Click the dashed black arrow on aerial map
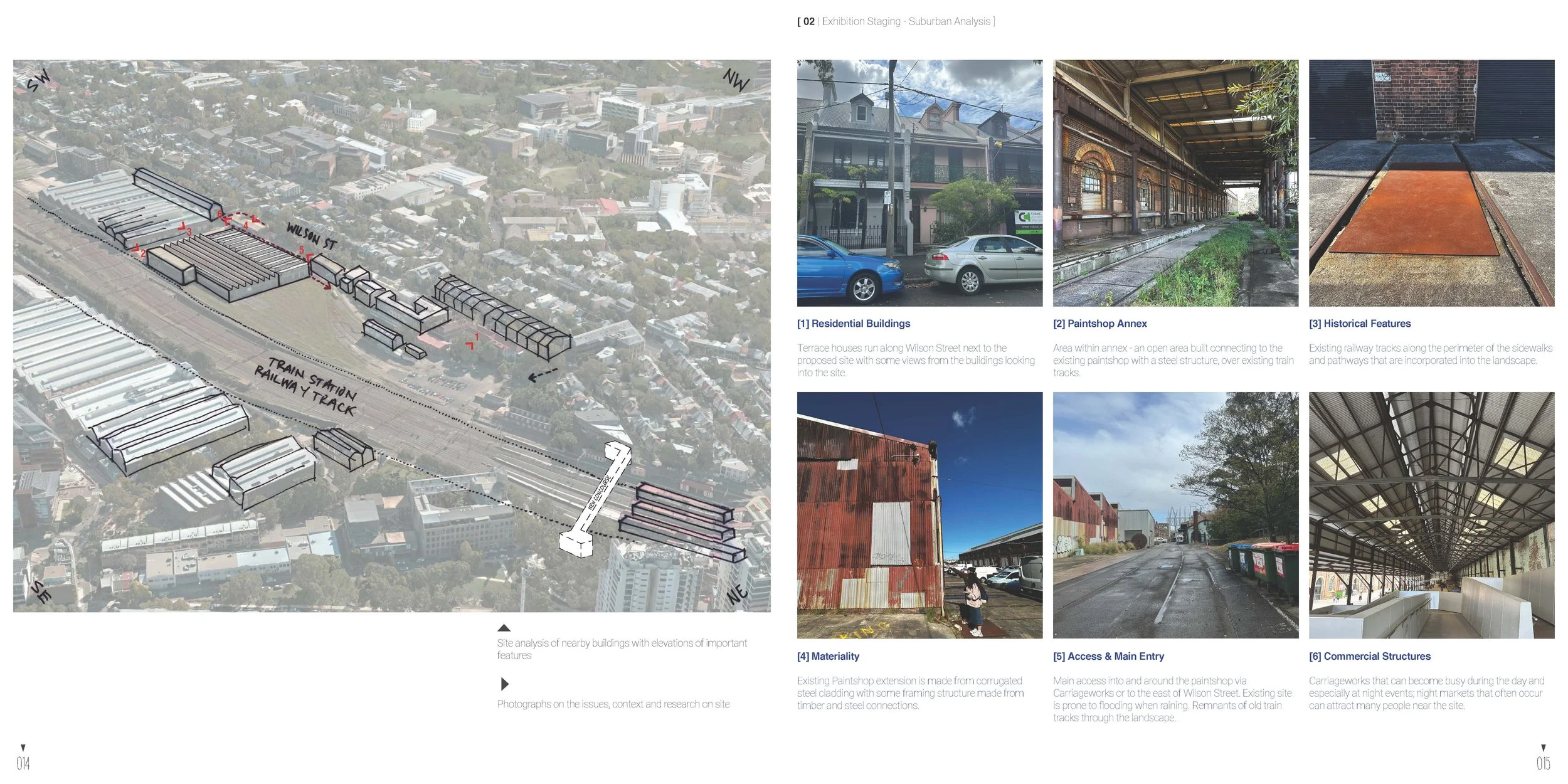 pyautogui.click(x=543, y=375)
